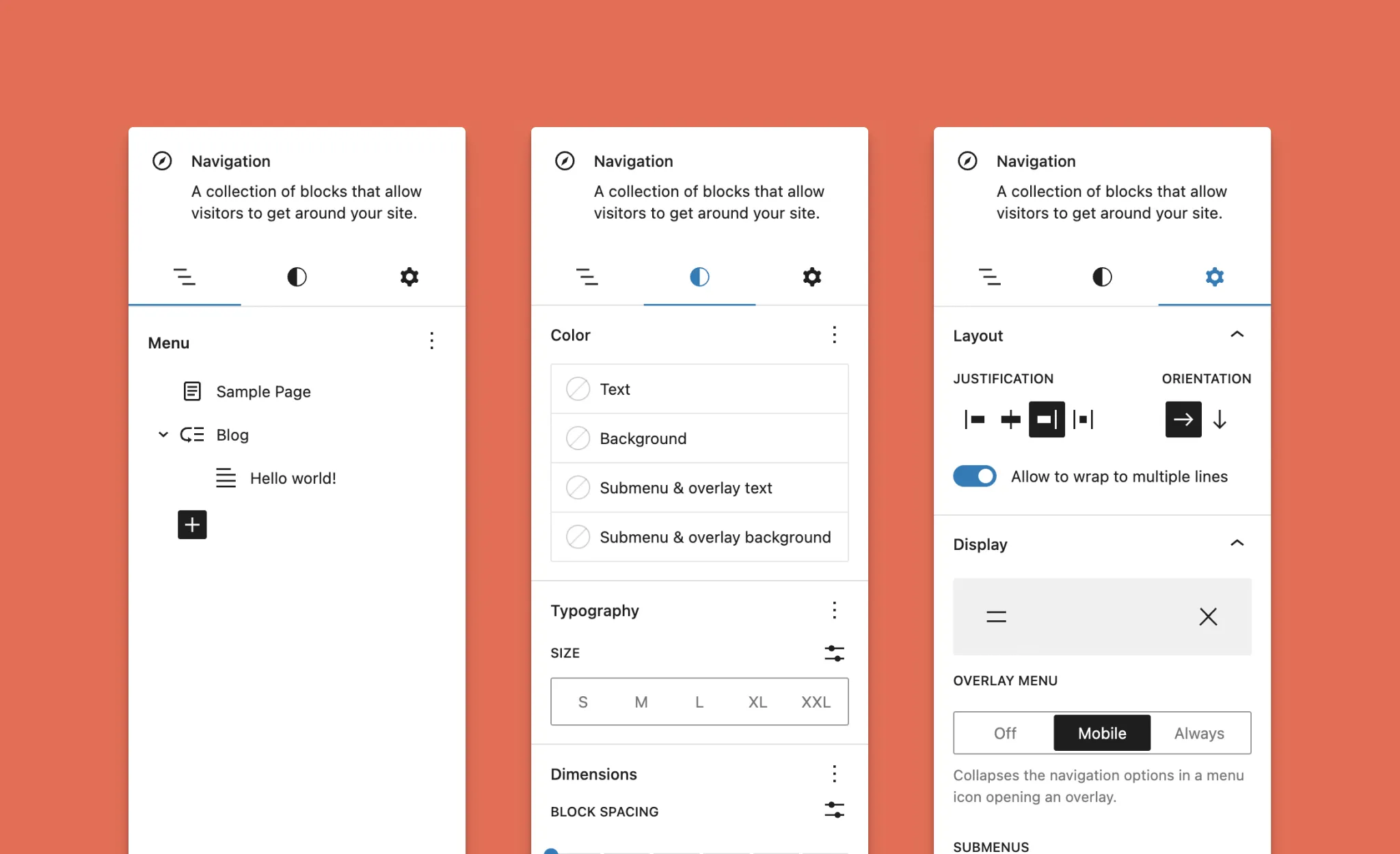
Task: Collapse the Display panel chevron
Action: click(x=1237, y=543)
